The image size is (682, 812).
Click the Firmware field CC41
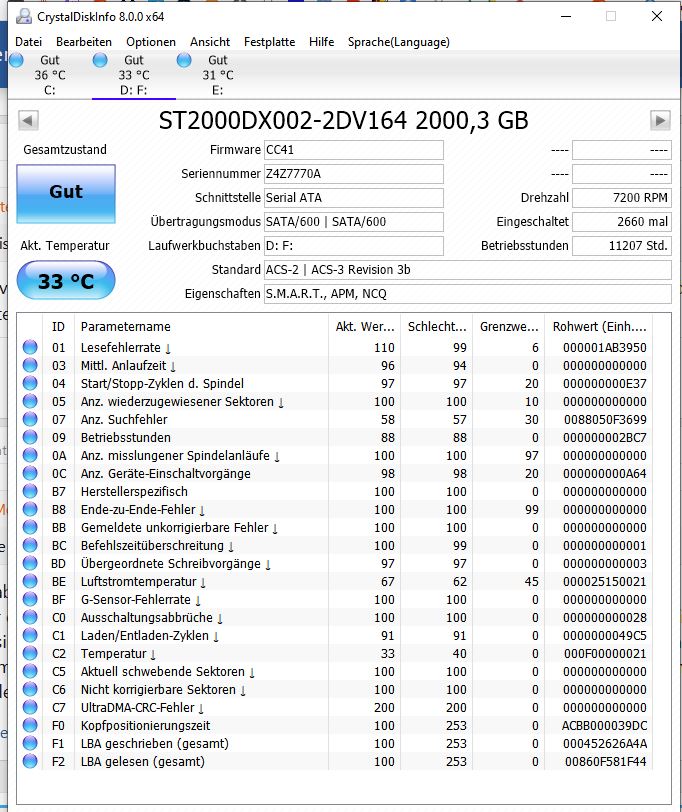[354, 150]
